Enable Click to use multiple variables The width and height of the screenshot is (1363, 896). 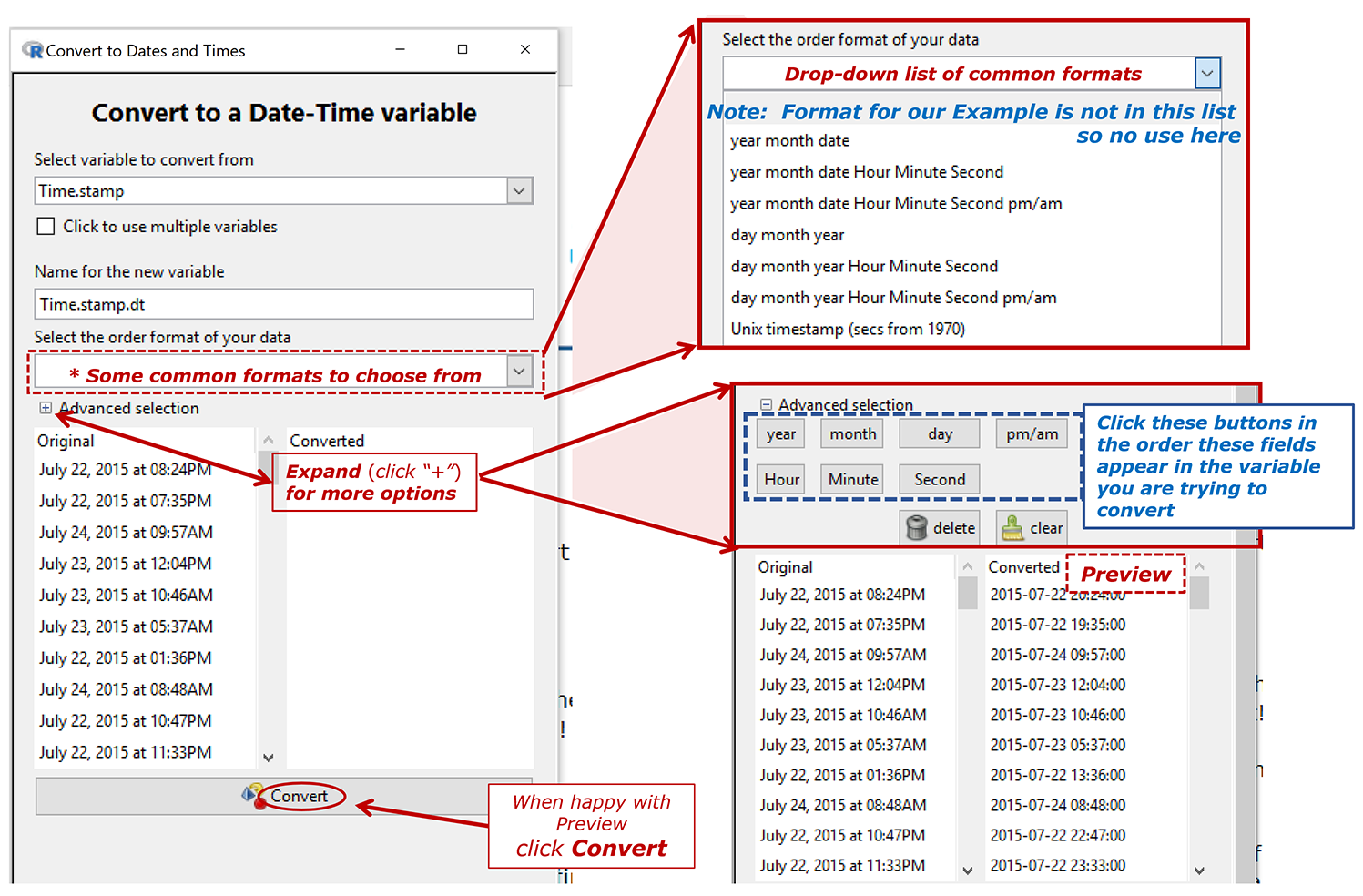point(46,226)
